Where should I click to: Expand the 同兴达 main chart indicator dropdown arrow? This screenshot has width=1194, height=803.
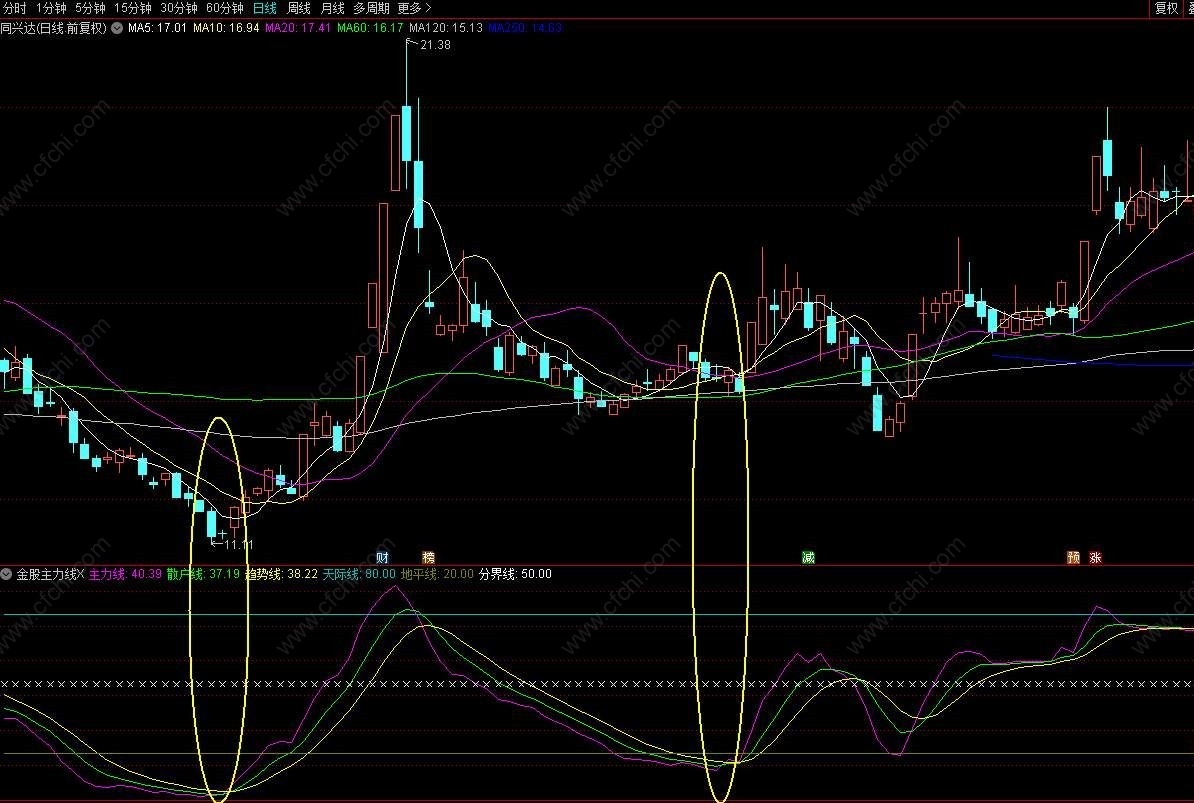pyautogui.click(x=117, y=28)
